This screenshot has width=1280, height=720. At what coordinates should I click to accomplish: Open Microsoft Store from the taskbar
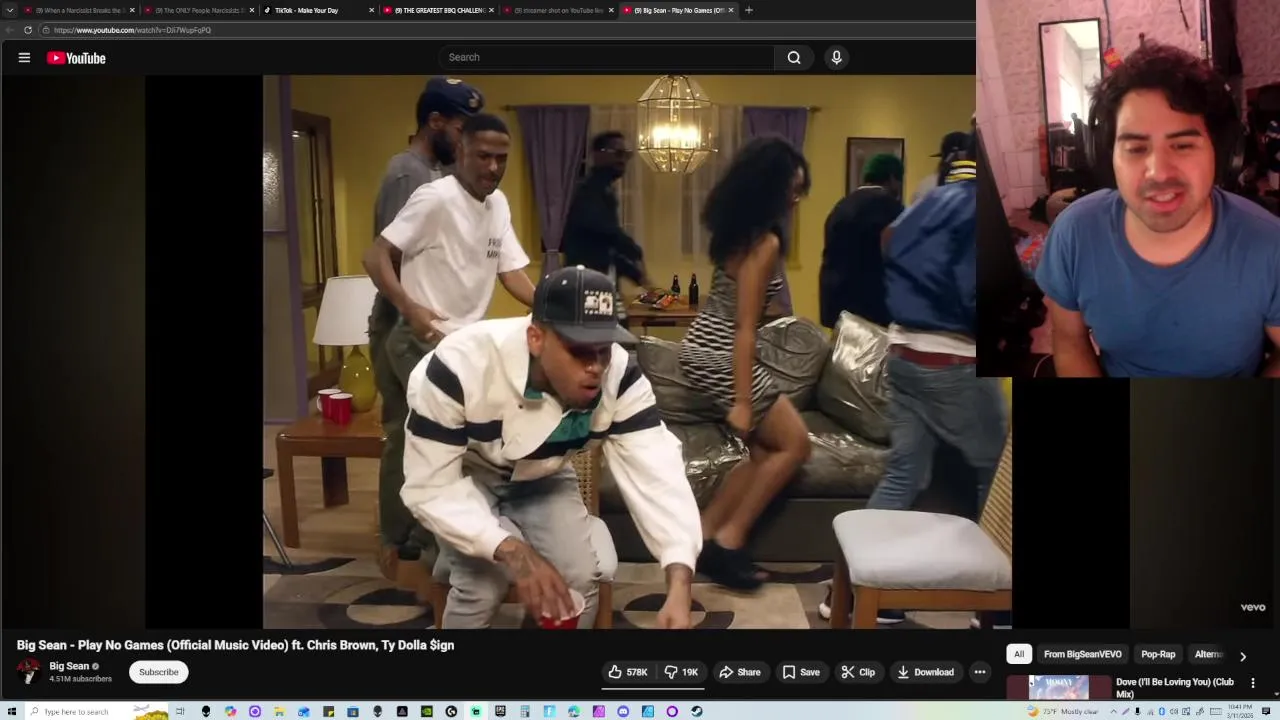353,711
